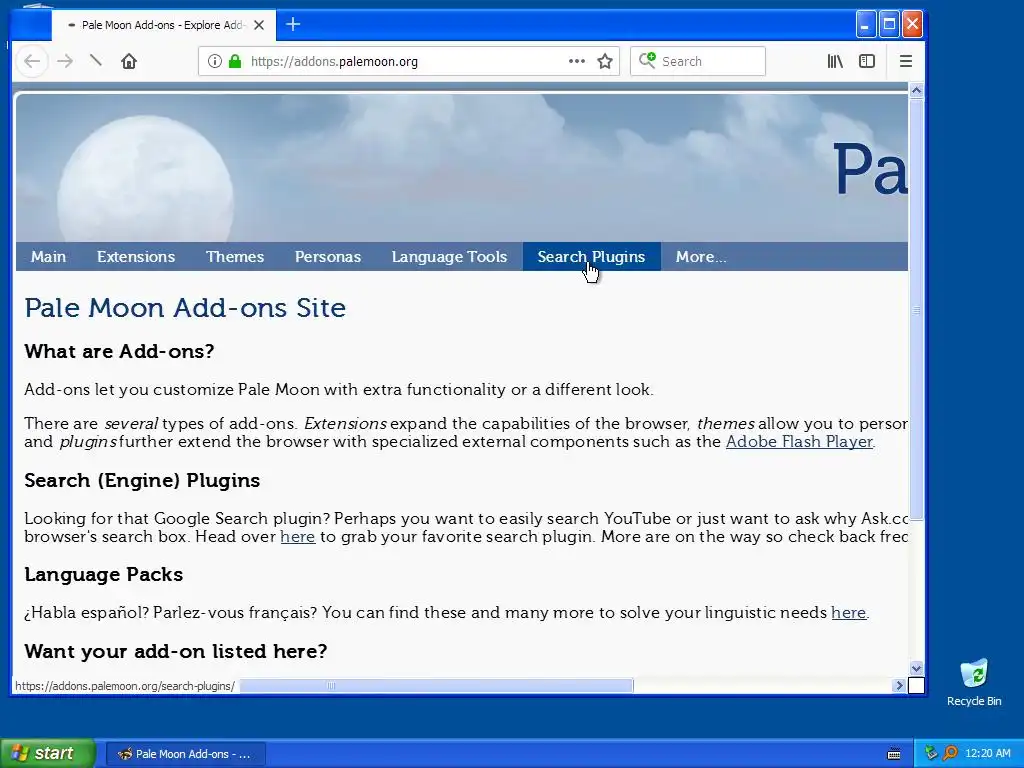Click the magnifier system tray icon

(950, 754)
